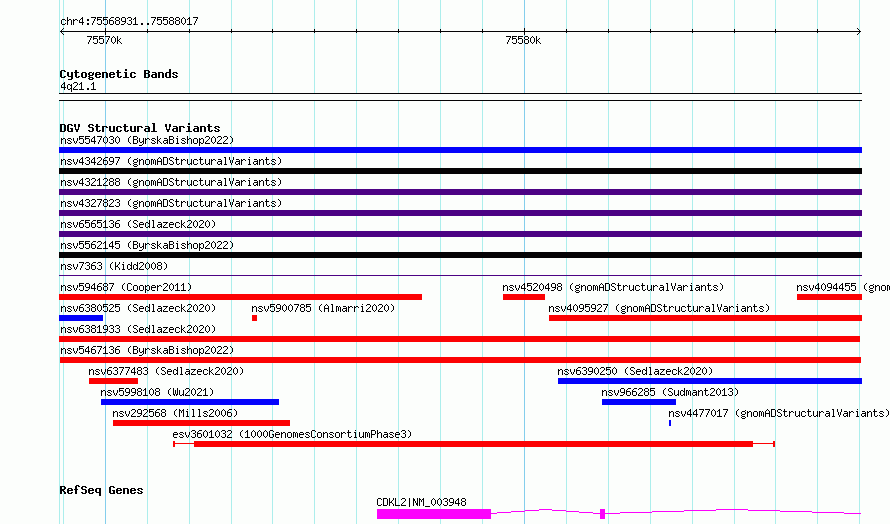
Task: Select the blue nsv5547030 variant bar
Action: tap(460, 150)
